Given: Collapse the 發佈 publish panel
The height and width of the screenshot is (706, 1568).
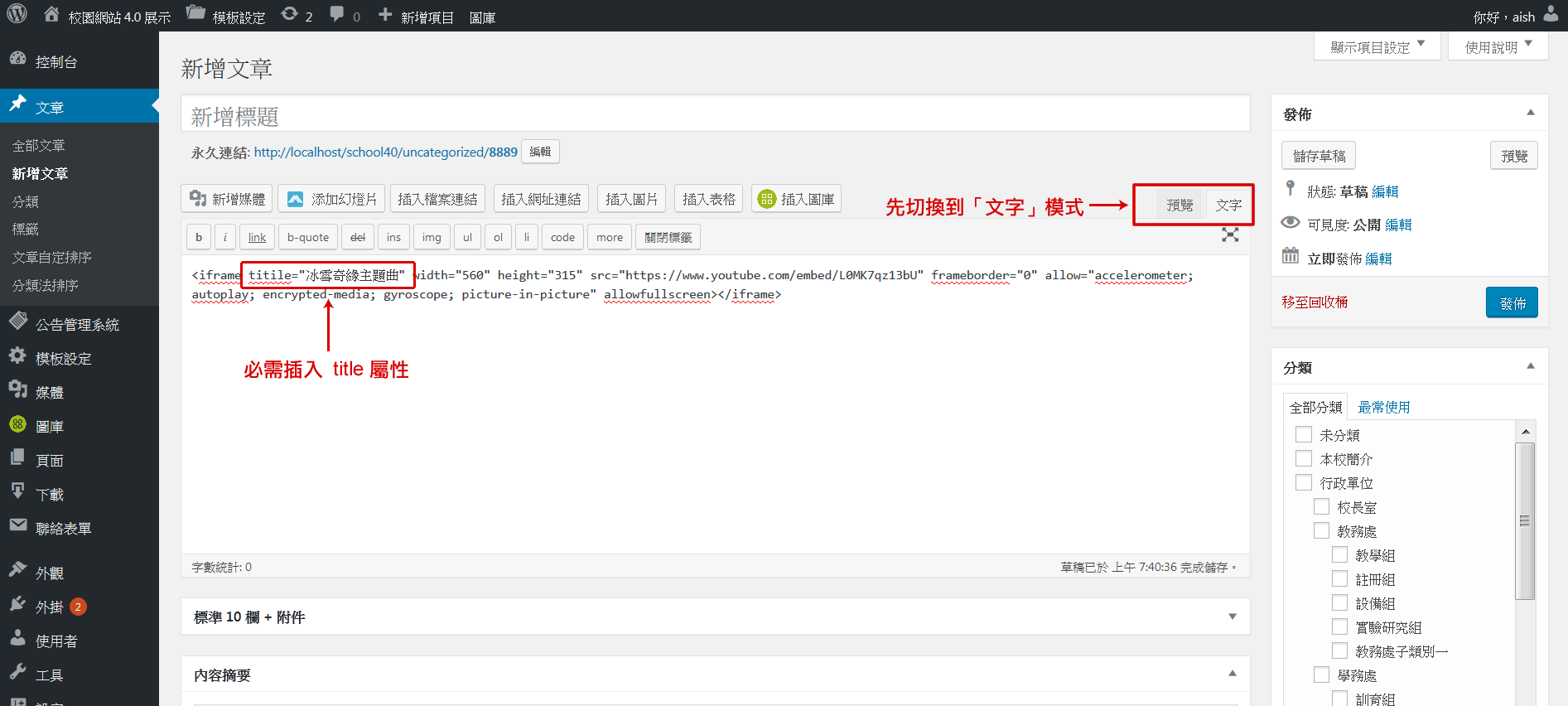Looking at the screenshot, I should (x=1530, y=113).
